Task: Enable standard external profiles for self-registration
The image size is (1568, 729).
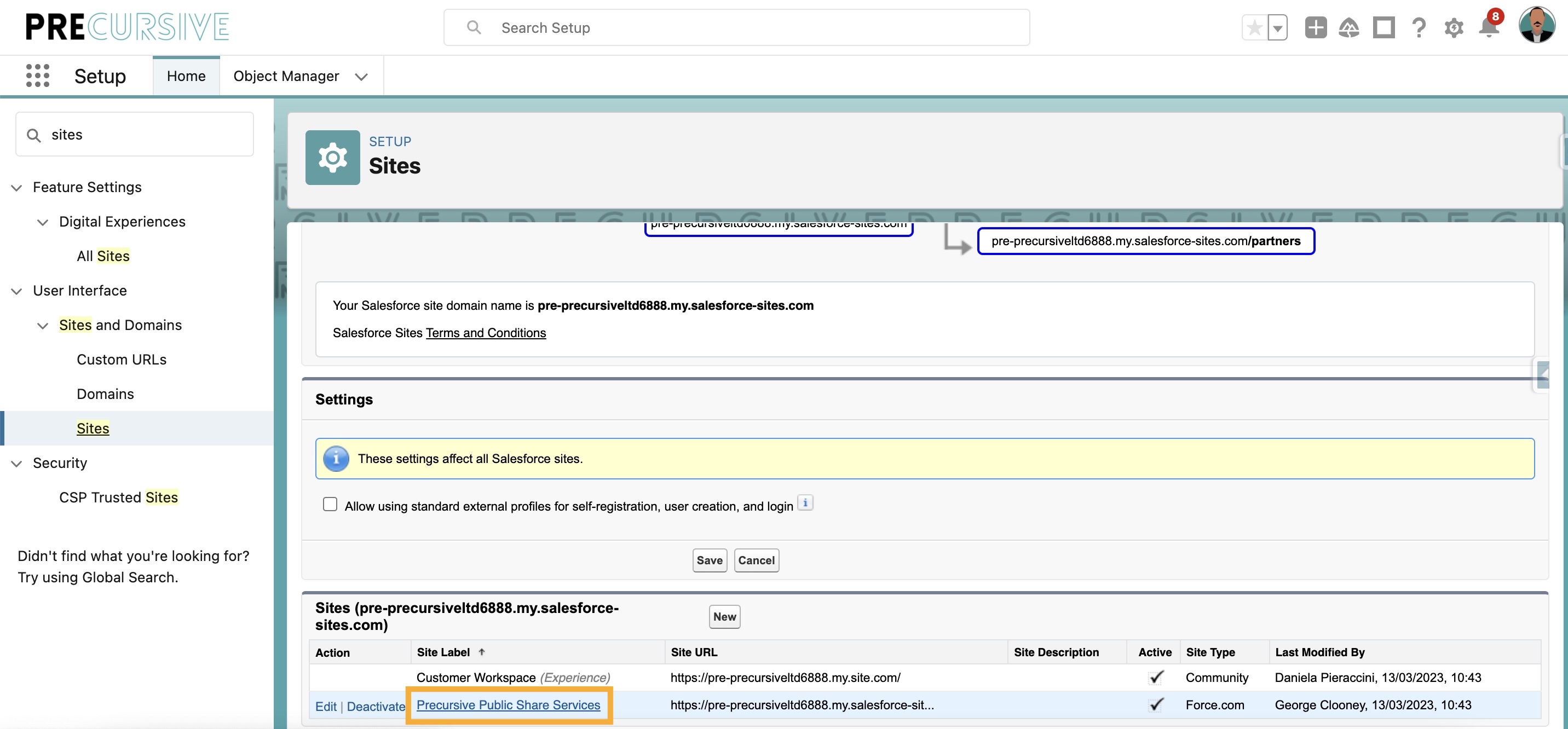Action: point(330,504)
